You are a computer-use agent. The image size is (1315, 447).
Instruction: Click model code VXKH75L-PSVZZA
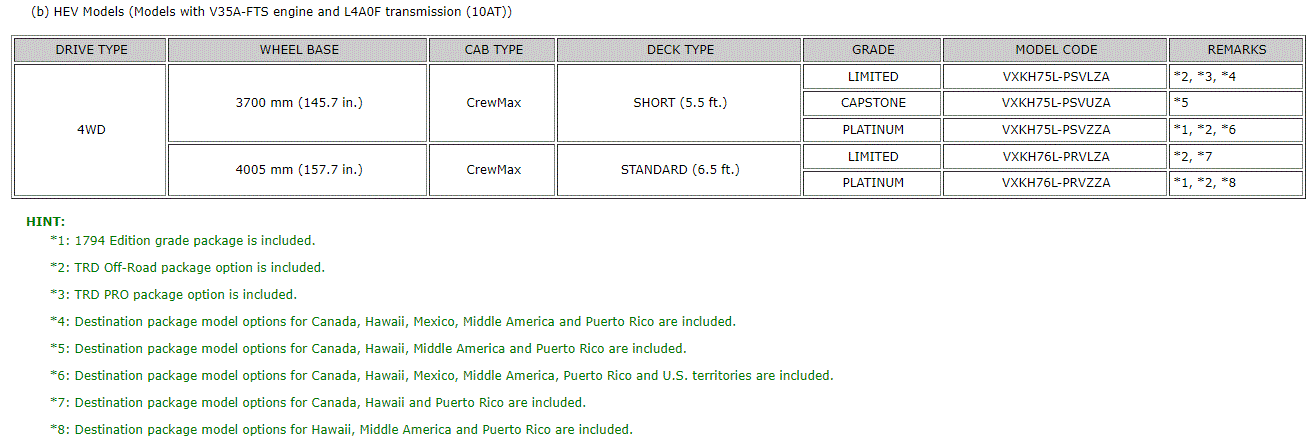click(1055, 130)
